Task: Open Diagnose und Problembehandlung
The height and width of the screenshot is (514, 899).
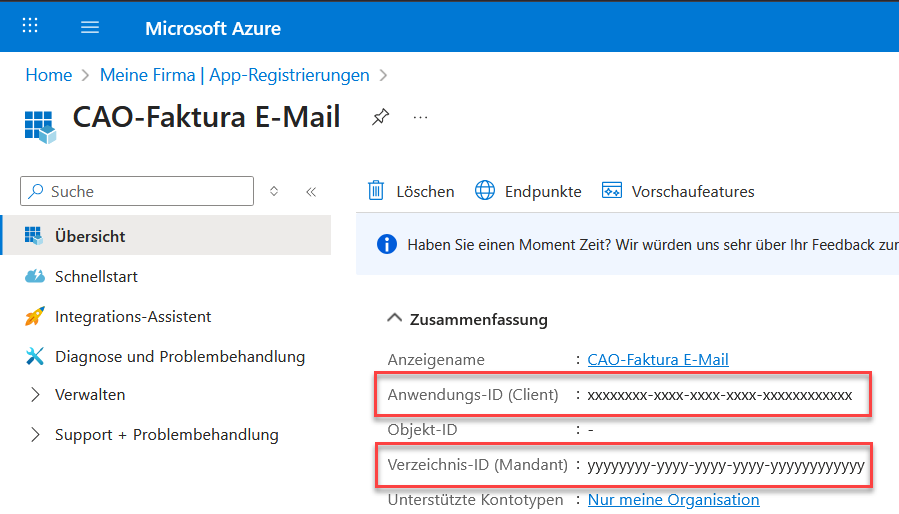Action: (x=179, y=356)
